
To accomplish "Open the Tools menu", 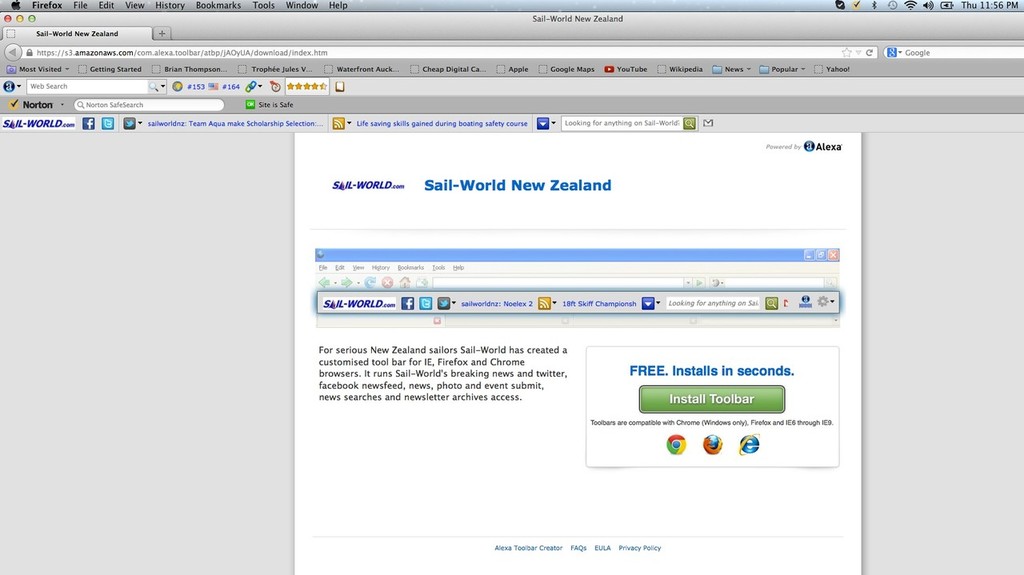I will 263,5.
